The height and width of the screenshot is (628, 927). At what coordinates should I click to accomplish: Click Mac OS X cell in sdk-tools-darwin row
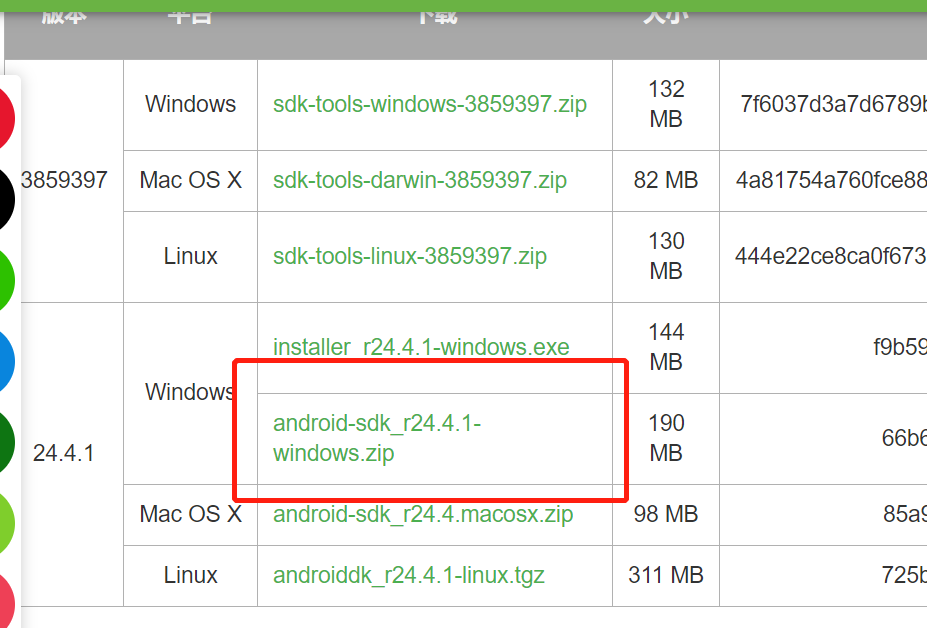[190, 180]
